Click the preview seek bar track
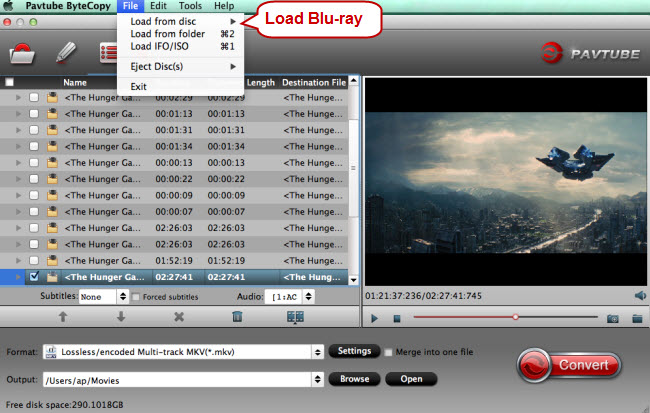The width and height of the screenshot is (650, 413). click(505, 317)
